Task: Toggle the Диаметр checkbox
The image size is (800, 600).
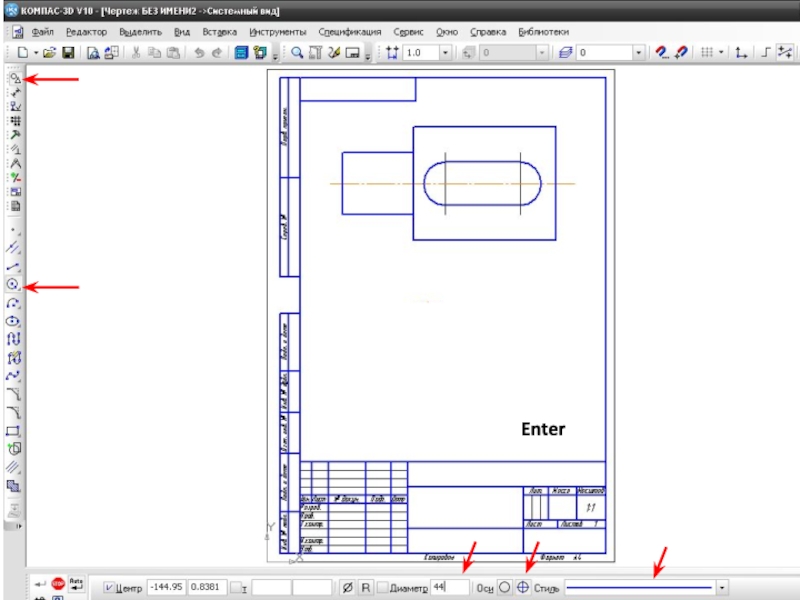Action: (x=382, y=588)
